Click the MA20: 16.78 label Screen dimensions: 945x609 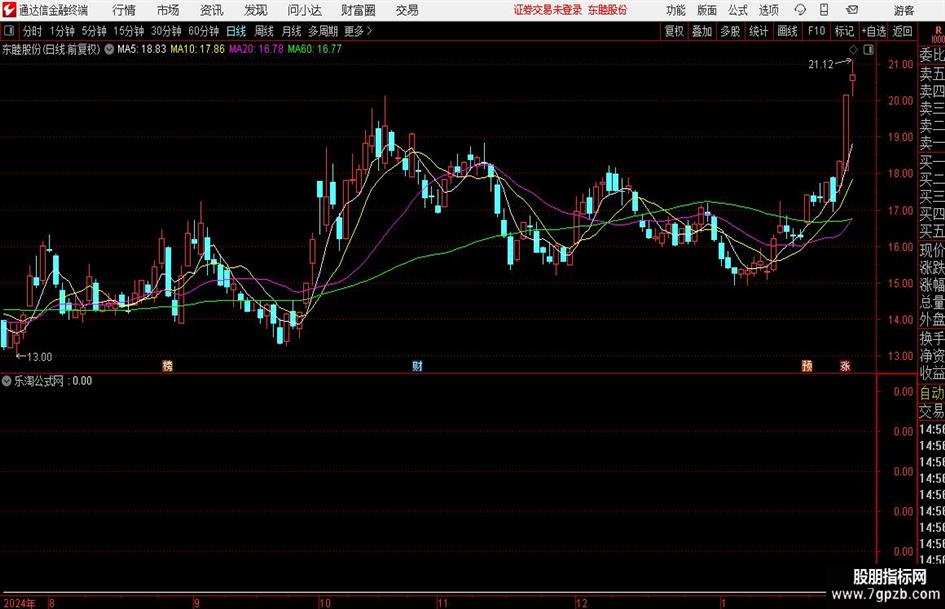256,49
